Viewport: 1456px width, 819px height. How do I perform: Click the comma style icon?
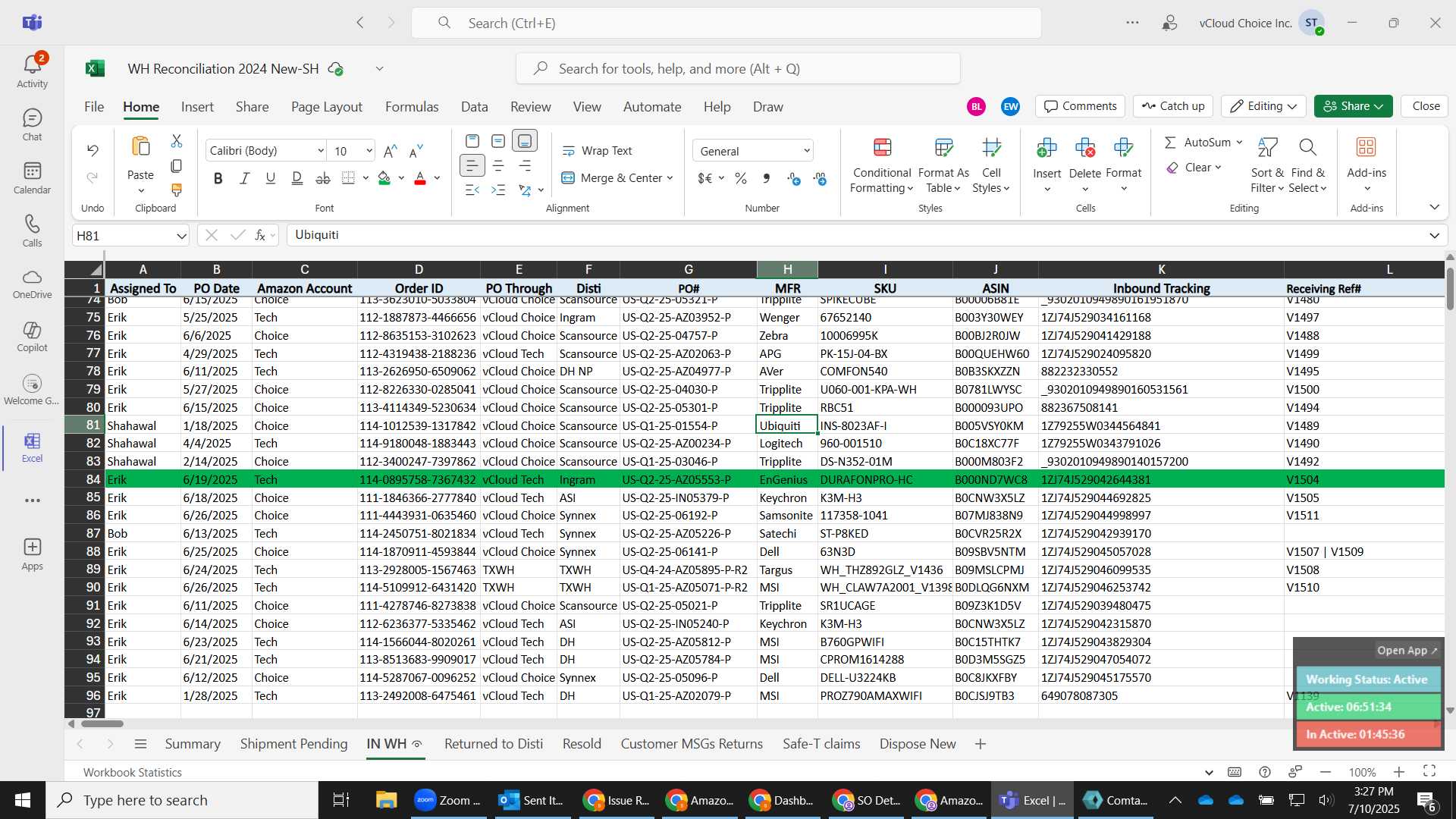coord(767,178)
